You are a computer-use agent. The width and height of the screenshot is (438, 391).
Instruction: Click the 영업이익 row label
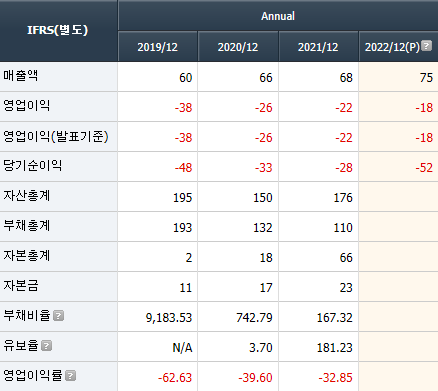click(27, 106)
